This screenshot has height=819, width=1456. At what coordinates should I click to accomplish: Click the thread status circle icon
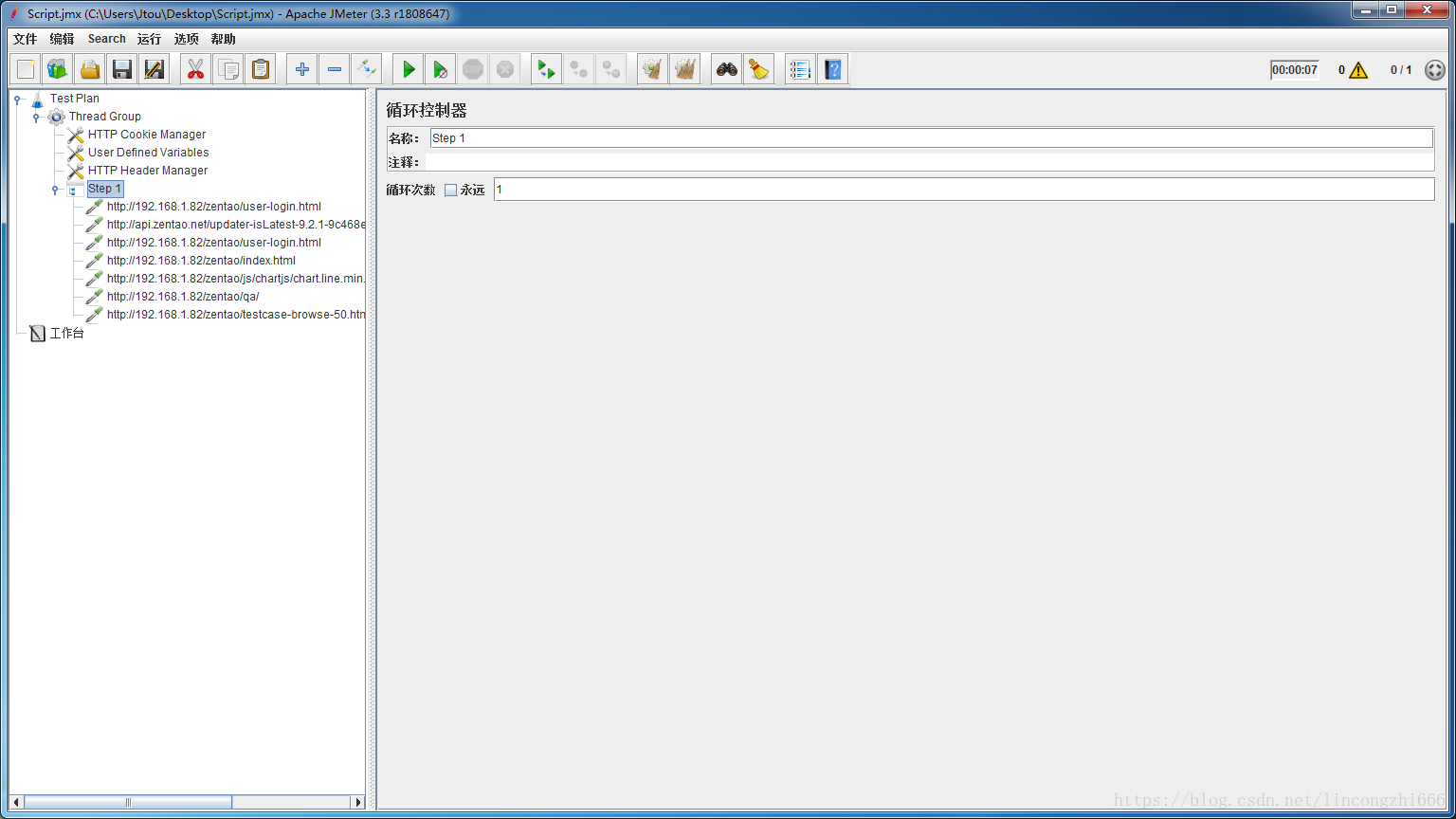tap(1435, 70)
